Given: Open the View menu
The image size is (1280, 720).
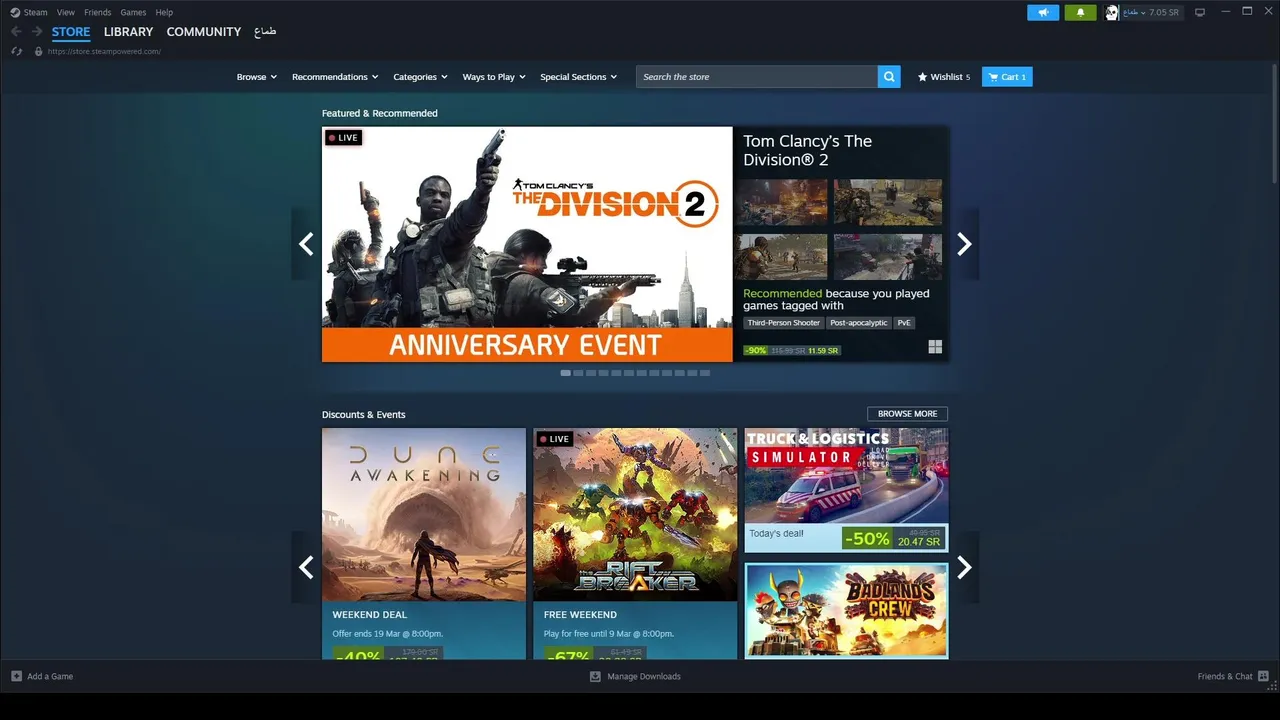Looking at the screenshot, I should pyautogui.click(x=66, y=12).
